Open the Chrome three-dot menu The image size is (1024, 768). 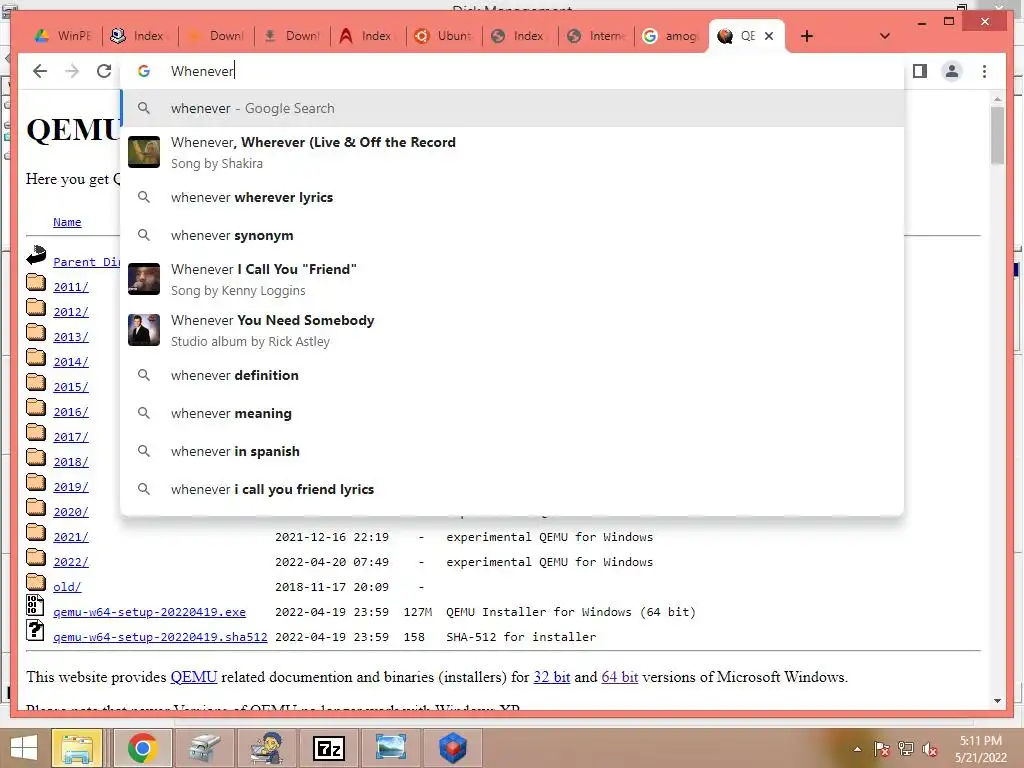click(x=984, y=71)
